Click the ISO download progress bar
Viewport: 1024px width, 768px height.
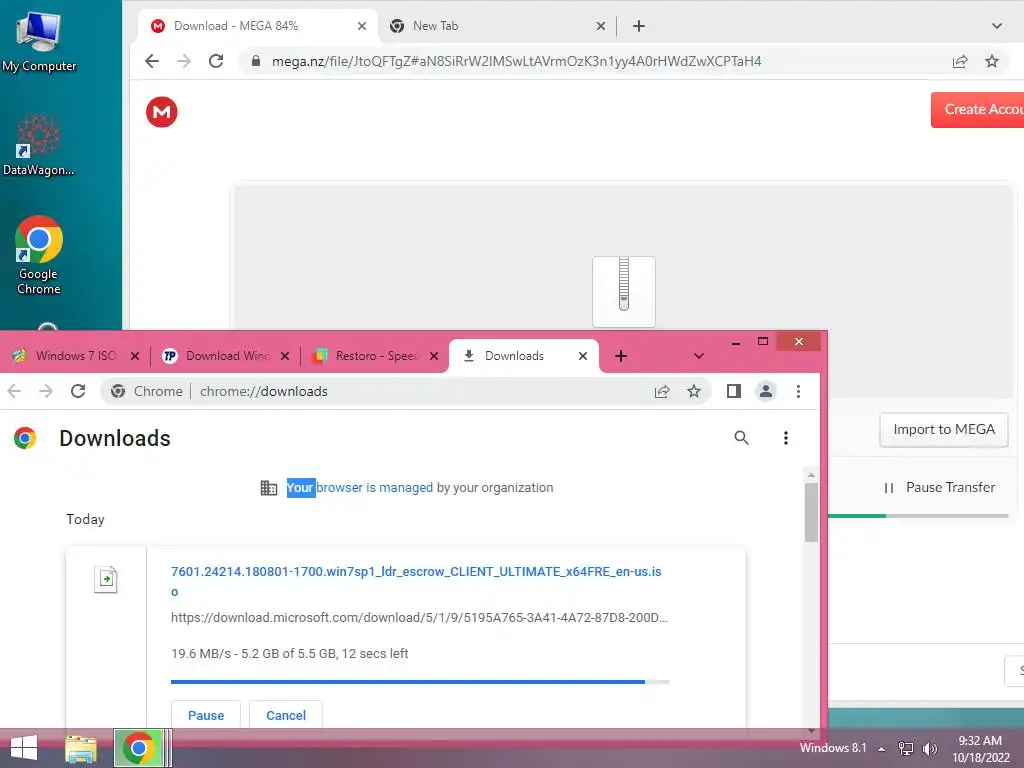coord(420,682)
